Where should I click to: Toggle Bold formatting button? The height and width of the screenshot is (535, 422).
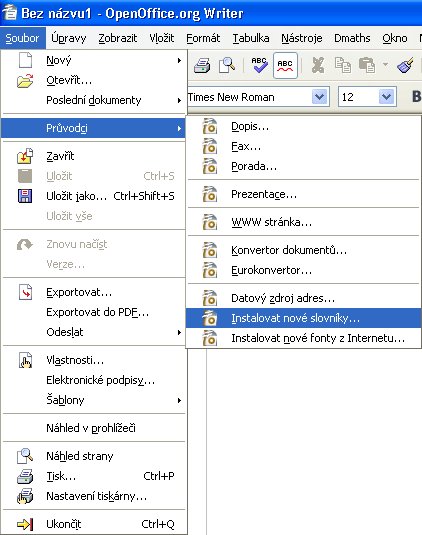(416, 97)
